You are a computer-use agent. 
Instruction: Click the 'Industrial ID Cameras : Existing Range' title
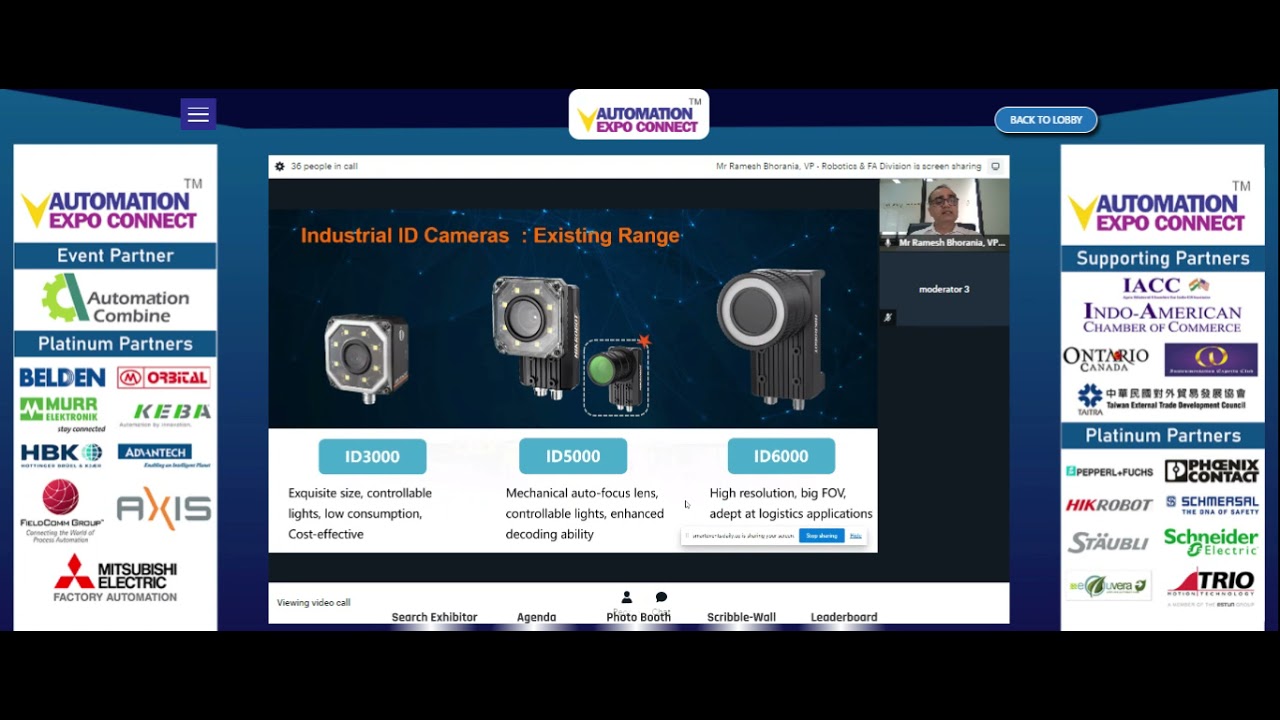point(490,236)
